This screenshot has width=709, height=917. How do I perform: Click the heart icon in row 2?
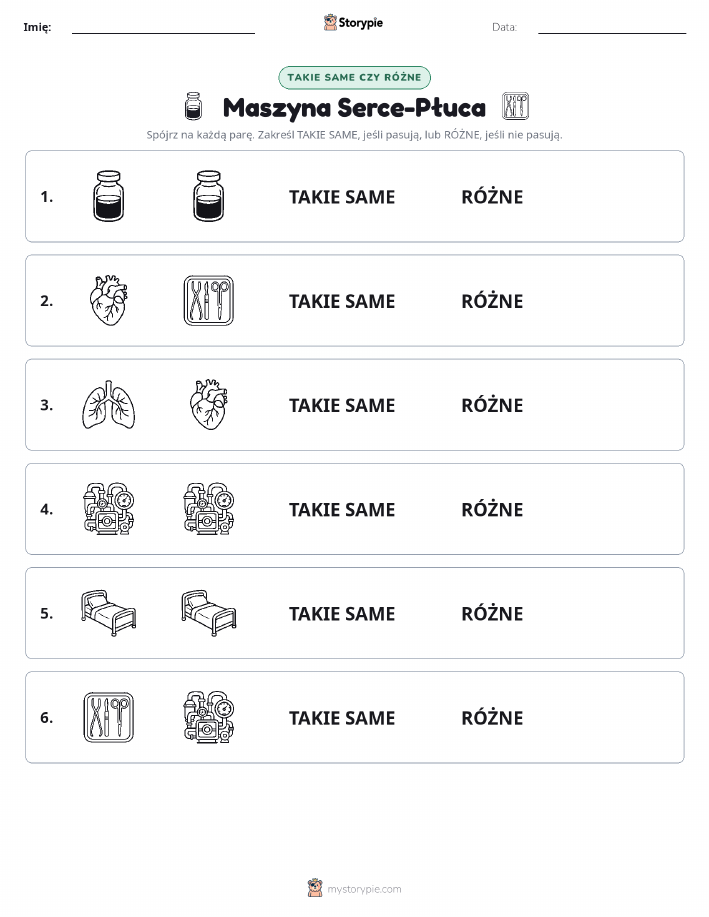109,301
